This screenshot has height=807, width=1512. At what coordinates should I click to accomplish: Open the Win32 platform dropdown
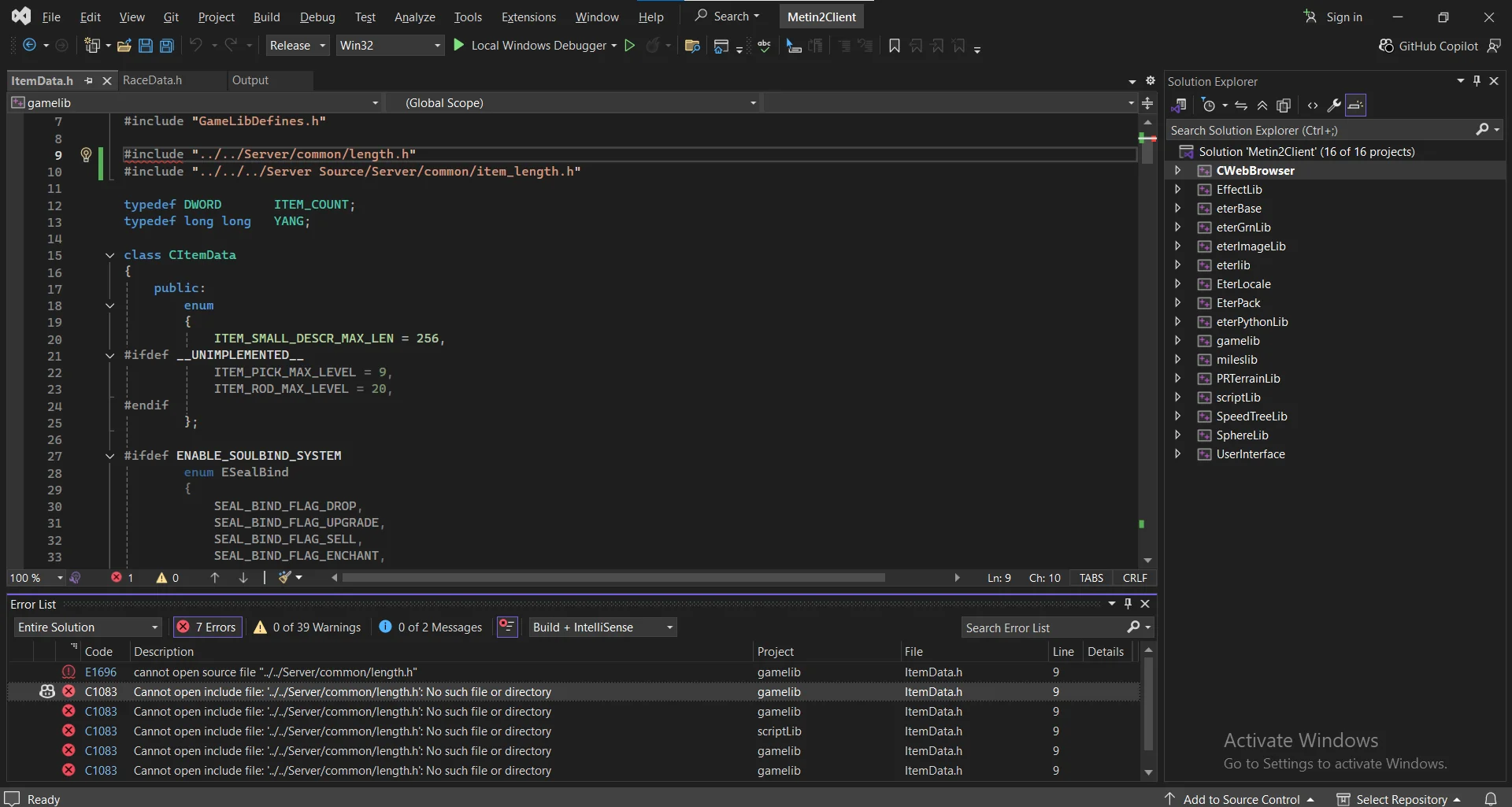pos(390,46)
